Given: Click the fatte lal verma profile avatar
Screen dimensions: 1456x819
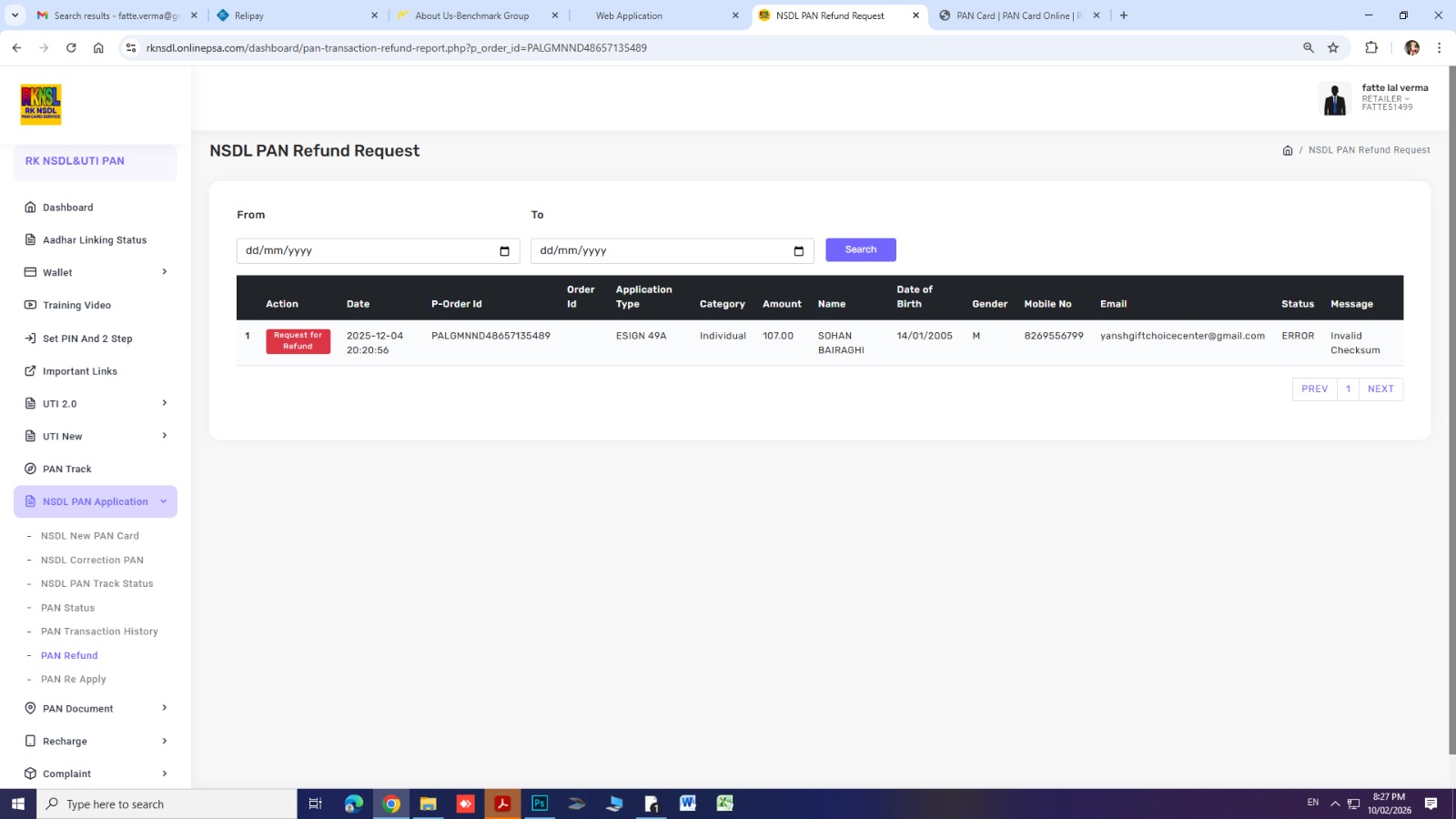Looking at the screenshot, I should [x=1335, y=98].
